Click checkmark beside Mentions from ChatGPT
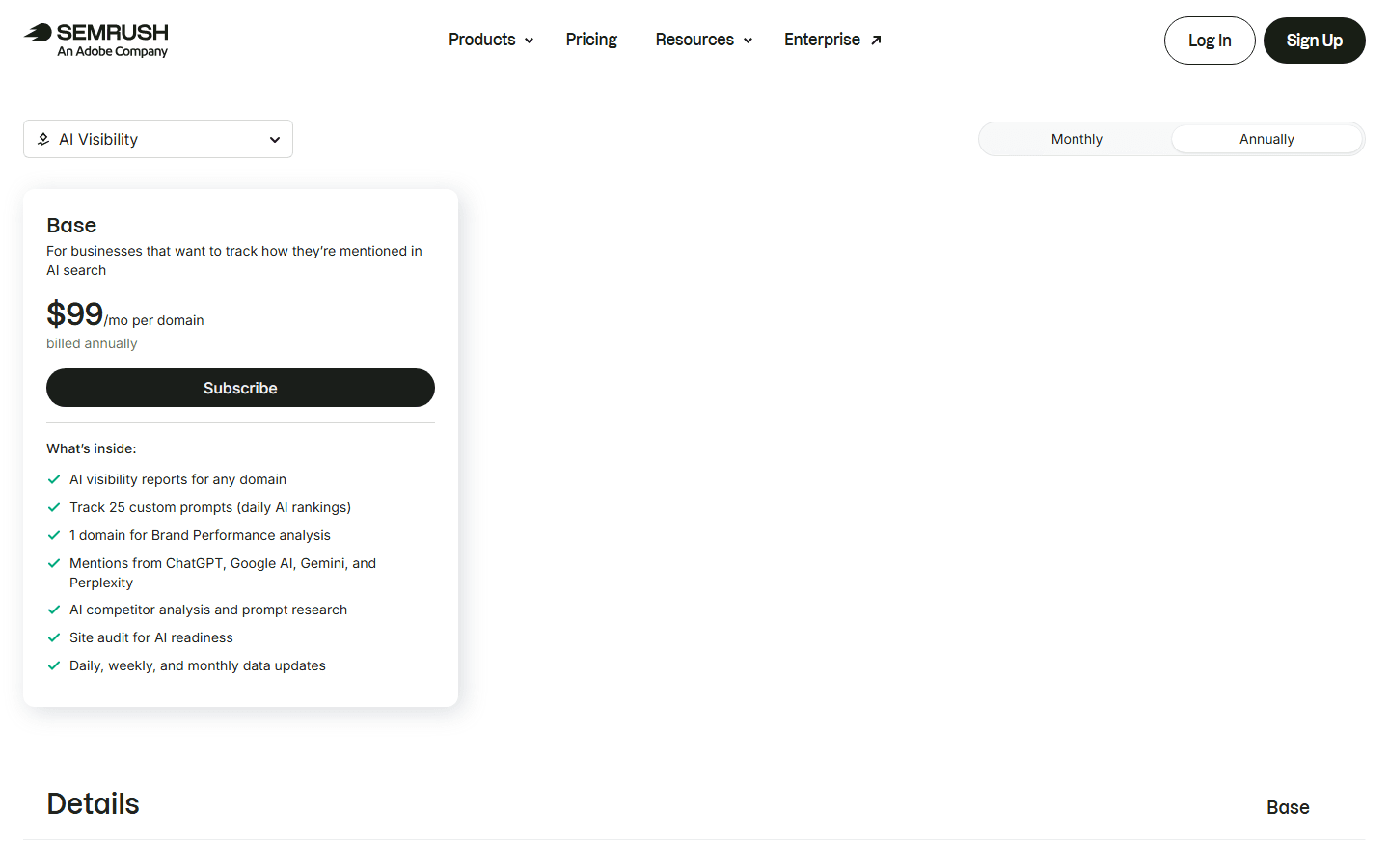The height and width of the screenshot is (868, 1389). coord(54,563)
